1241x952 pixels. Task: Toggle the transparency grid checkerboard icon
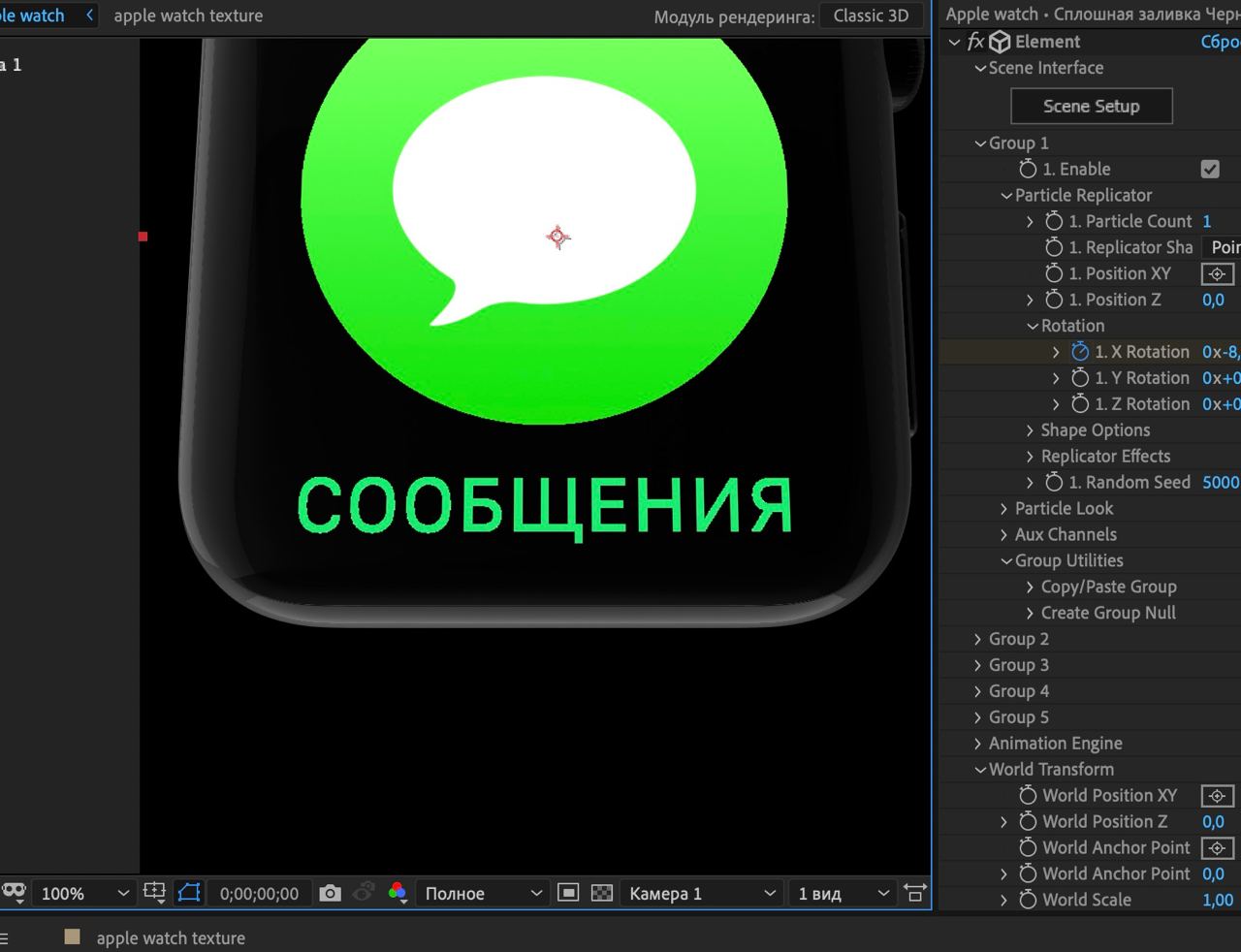602,893
